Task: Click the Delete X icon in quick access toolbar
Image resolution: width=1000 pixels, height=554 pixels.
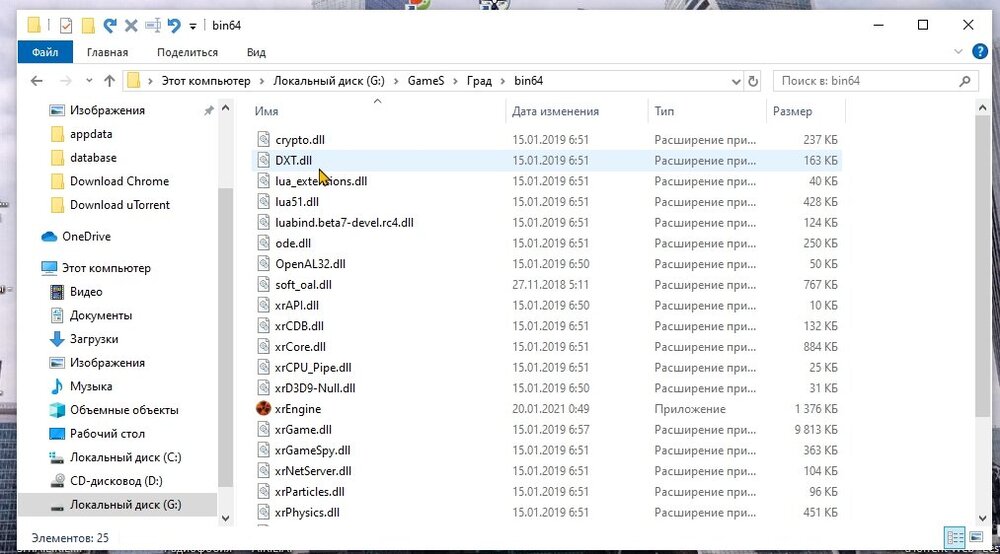Action: 131,26
